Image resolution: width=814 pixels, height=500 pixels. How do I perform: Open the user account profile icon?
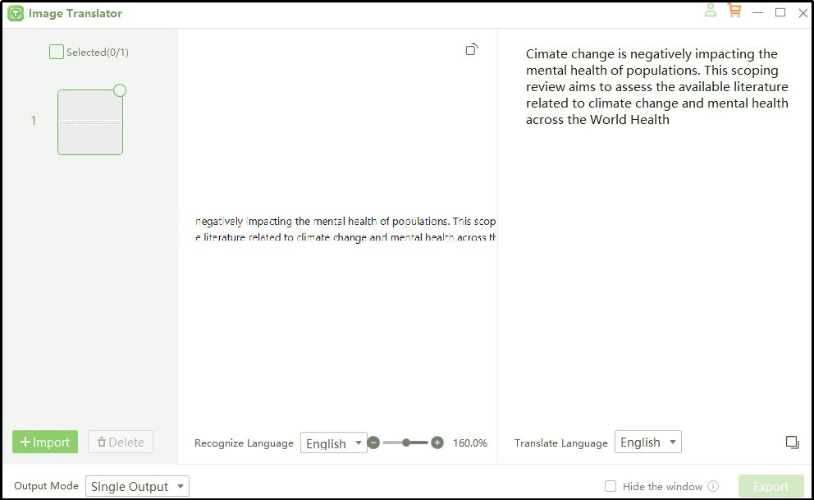pos(710,11)
